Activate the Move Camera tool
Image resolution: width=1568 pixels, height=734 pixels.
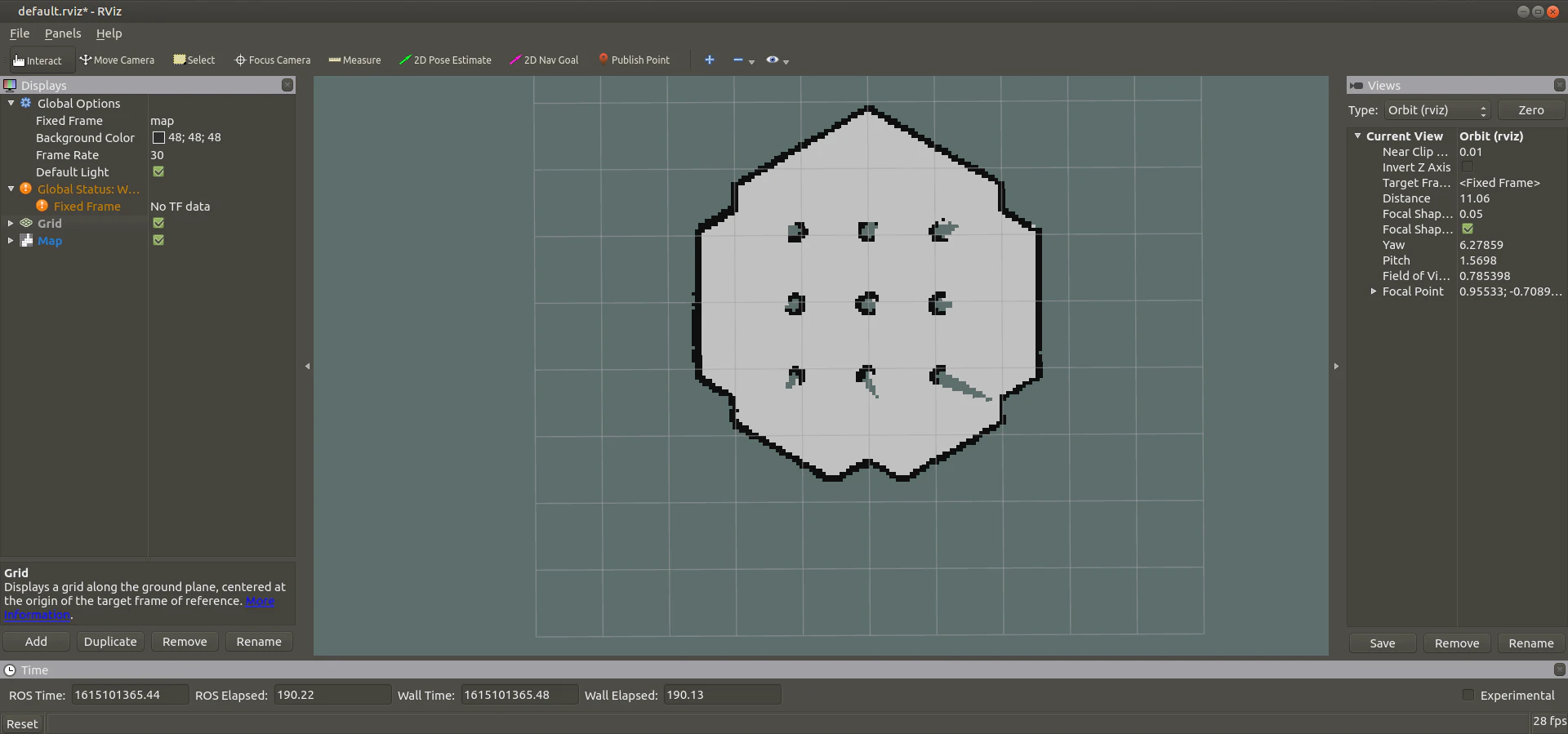[x=117, y=60]
